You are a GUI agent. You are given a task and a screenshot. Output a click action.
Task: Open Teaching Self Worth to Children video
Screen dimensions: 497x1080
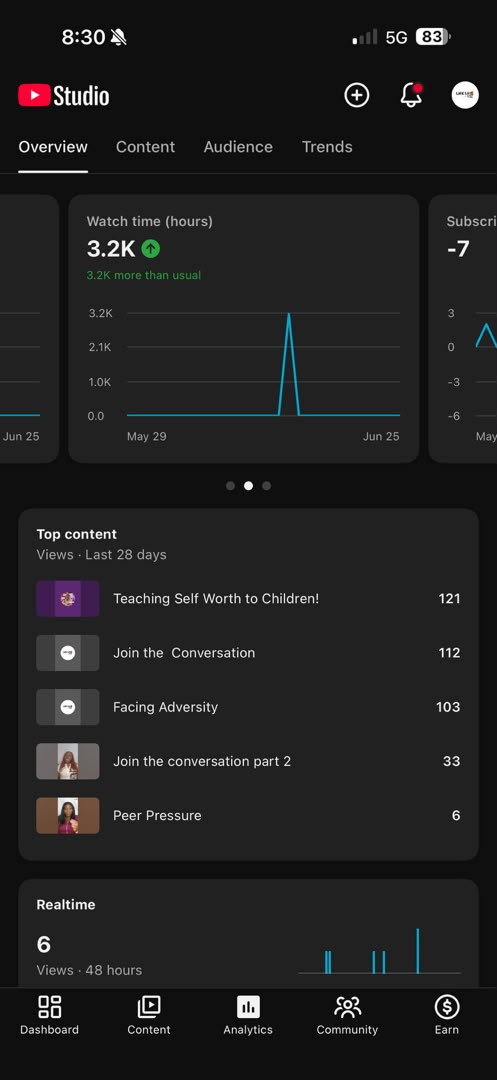(x=248, y=599)
